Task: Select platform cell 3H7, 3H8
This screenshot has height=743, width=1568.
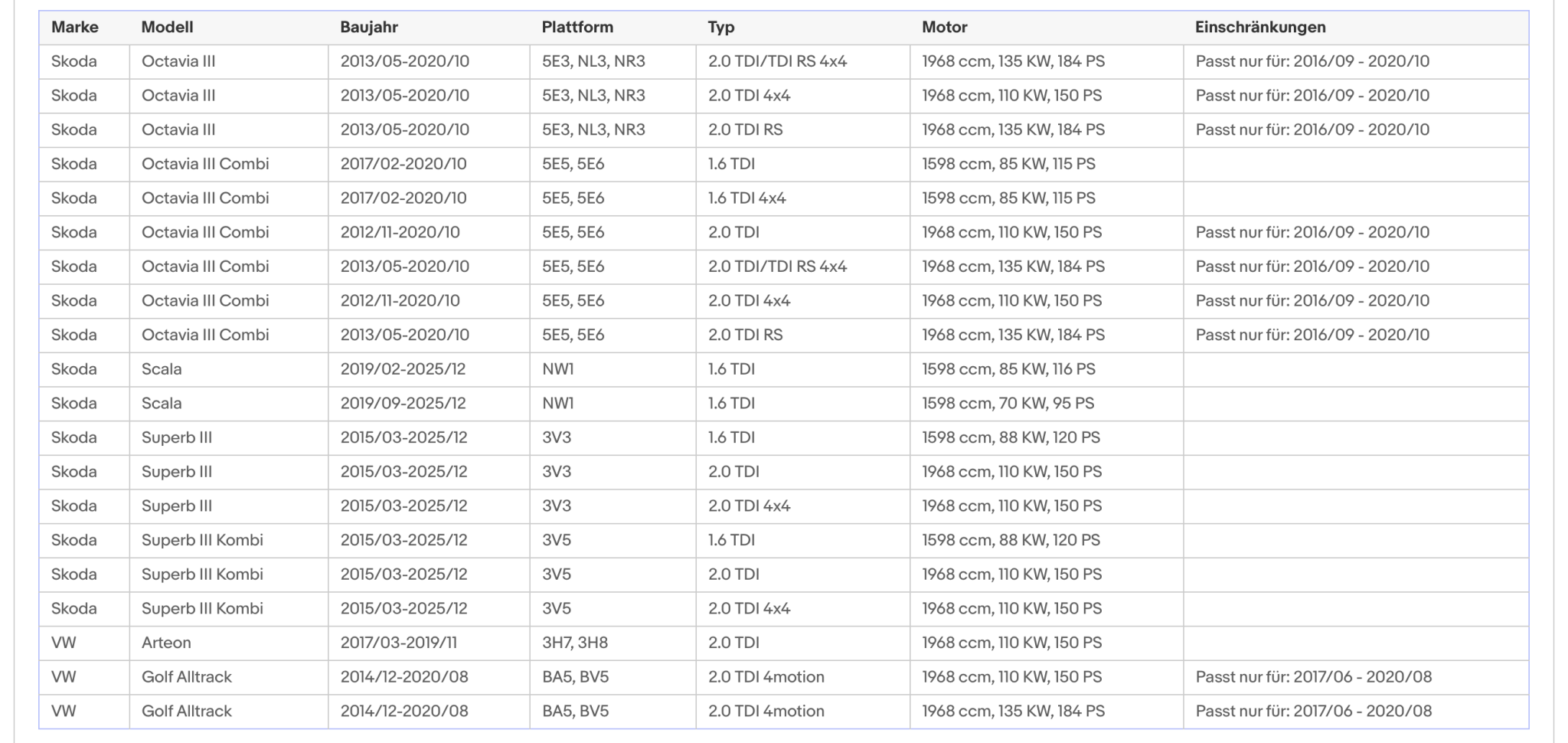Action: (x=612, y=643)
